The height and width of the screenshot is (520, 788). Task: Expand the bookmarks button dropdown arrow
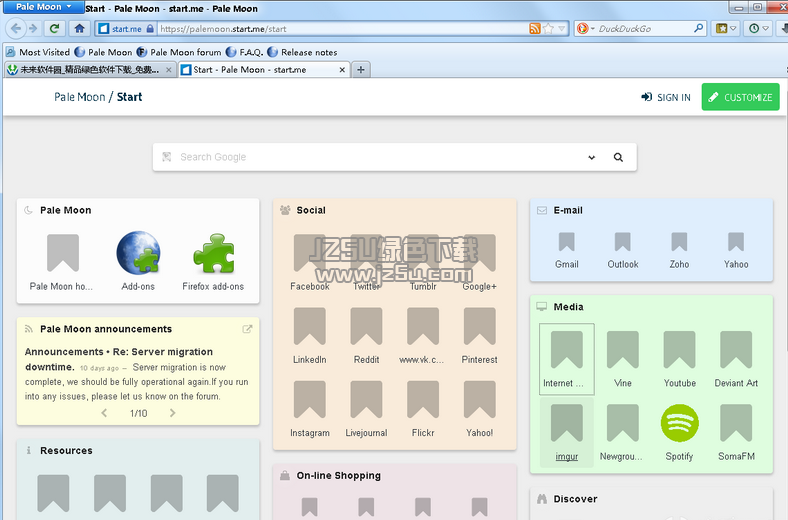(733, 29)
